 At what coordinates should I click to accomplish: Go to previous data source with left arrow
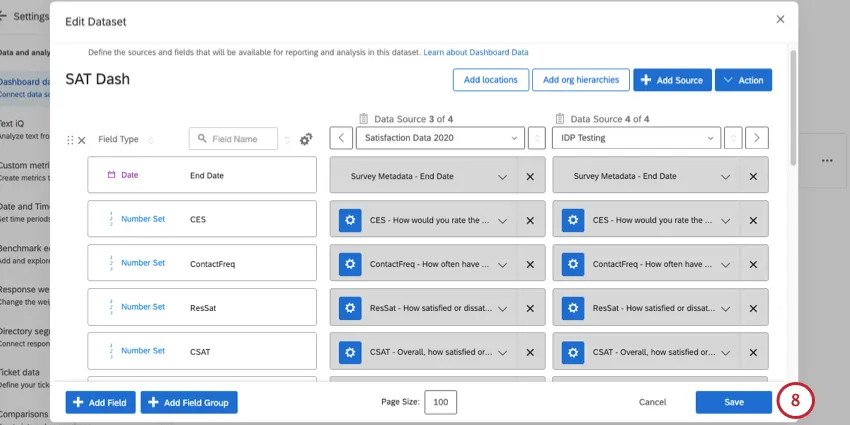coord(341,138)
